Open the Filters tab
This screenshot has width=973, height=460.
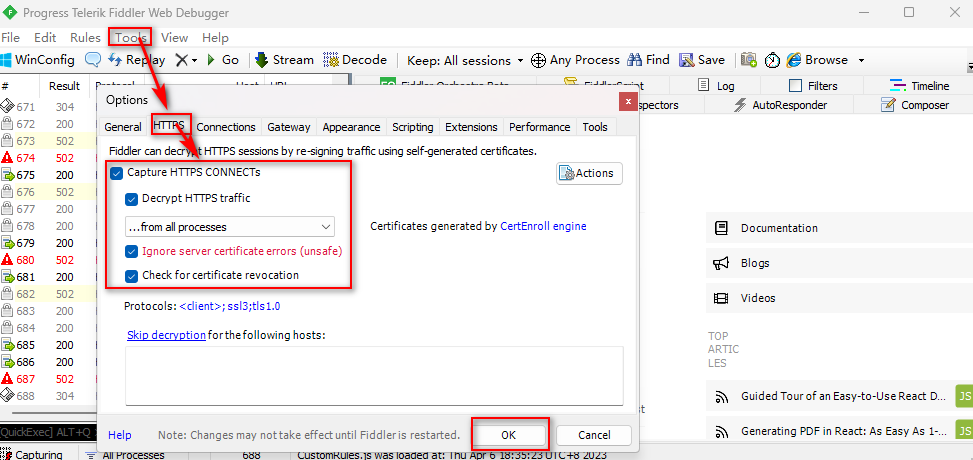[x=812, y=86]
